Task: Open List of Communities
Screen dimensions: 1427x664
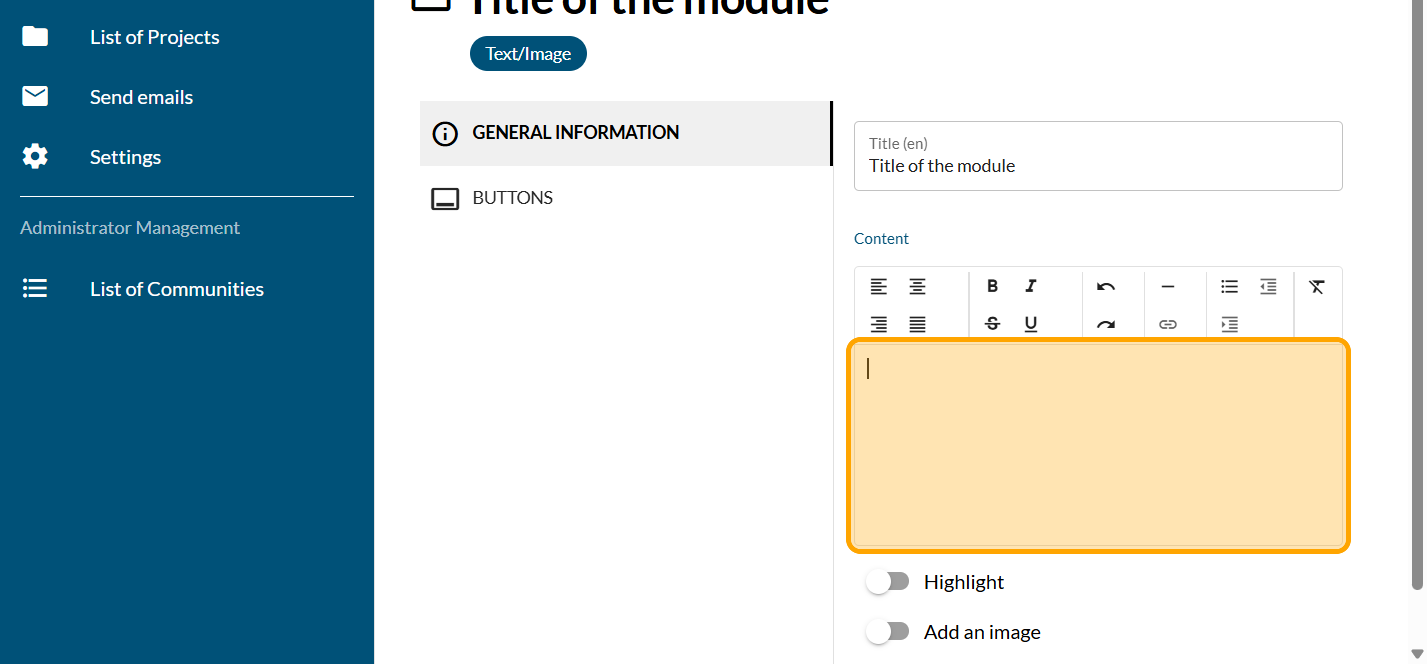Action: (176, 289)
